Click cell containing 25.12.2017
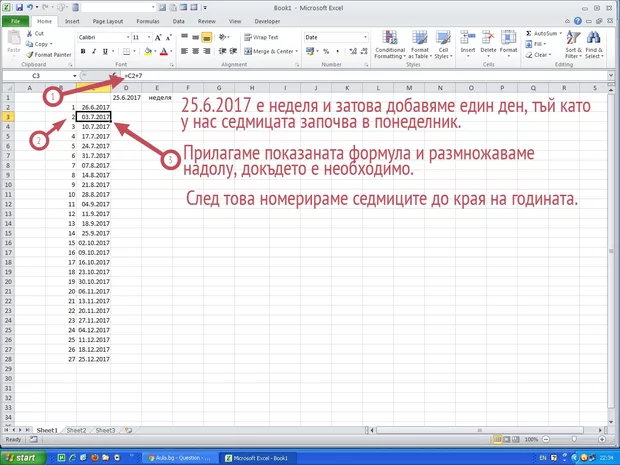This screenshot has width=620, height=465. [94, 359]
